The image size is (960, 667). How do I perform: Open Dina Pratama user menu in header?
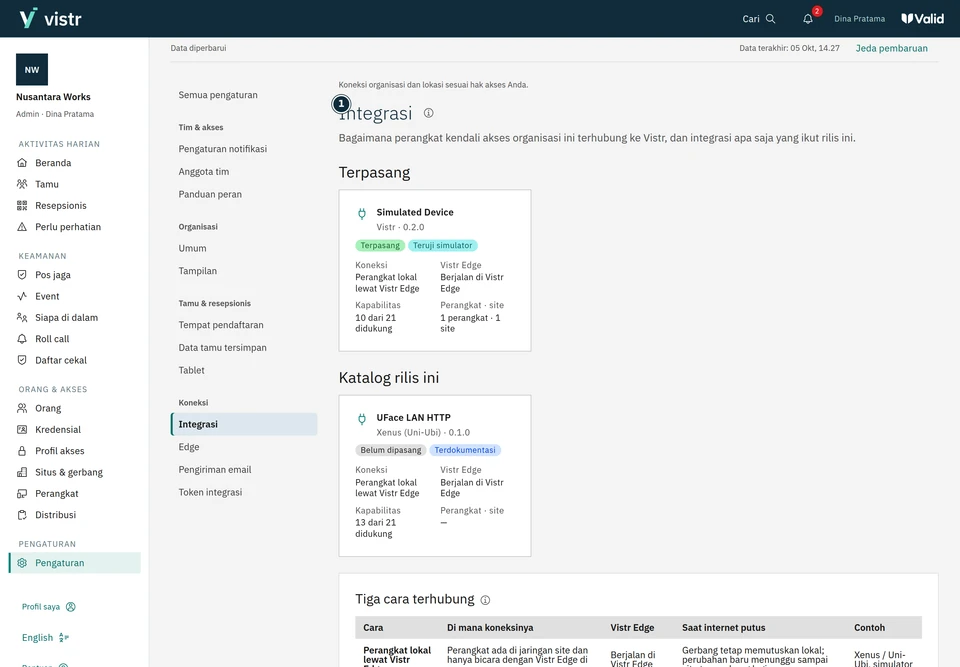pos(860,19)
